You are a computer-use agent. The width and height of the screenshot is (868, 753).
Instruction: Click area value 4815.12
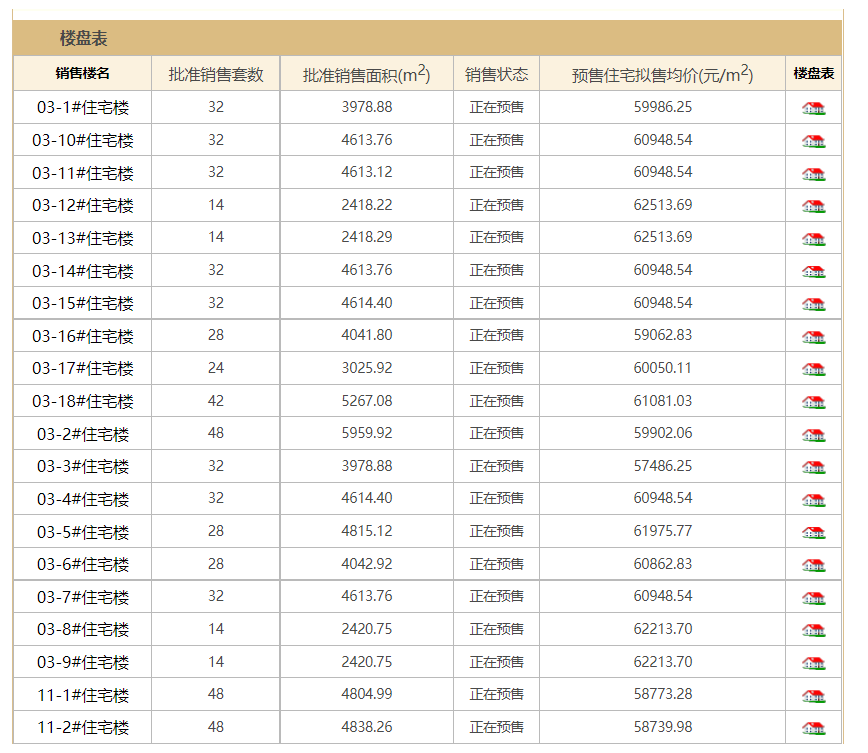click(x=366, y=531)
